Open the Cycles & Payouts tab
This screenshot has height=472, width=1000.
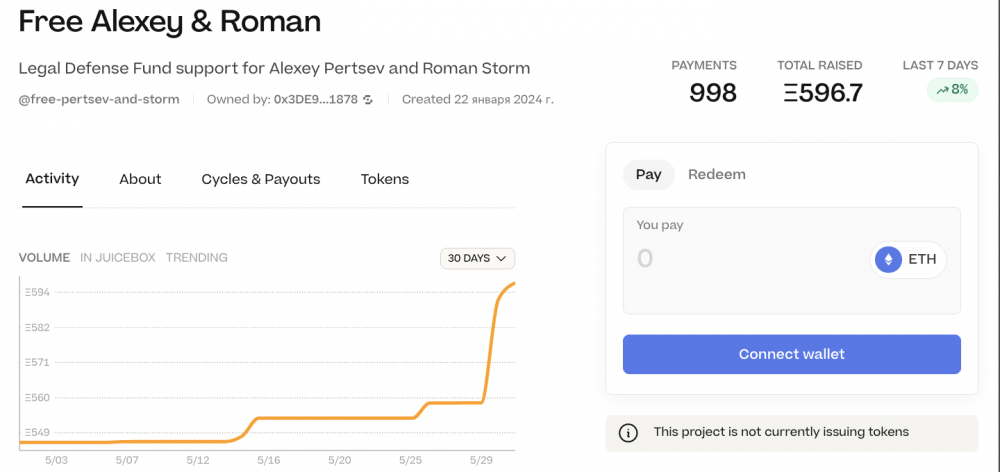pyautogui.click(x=261, y=180)
